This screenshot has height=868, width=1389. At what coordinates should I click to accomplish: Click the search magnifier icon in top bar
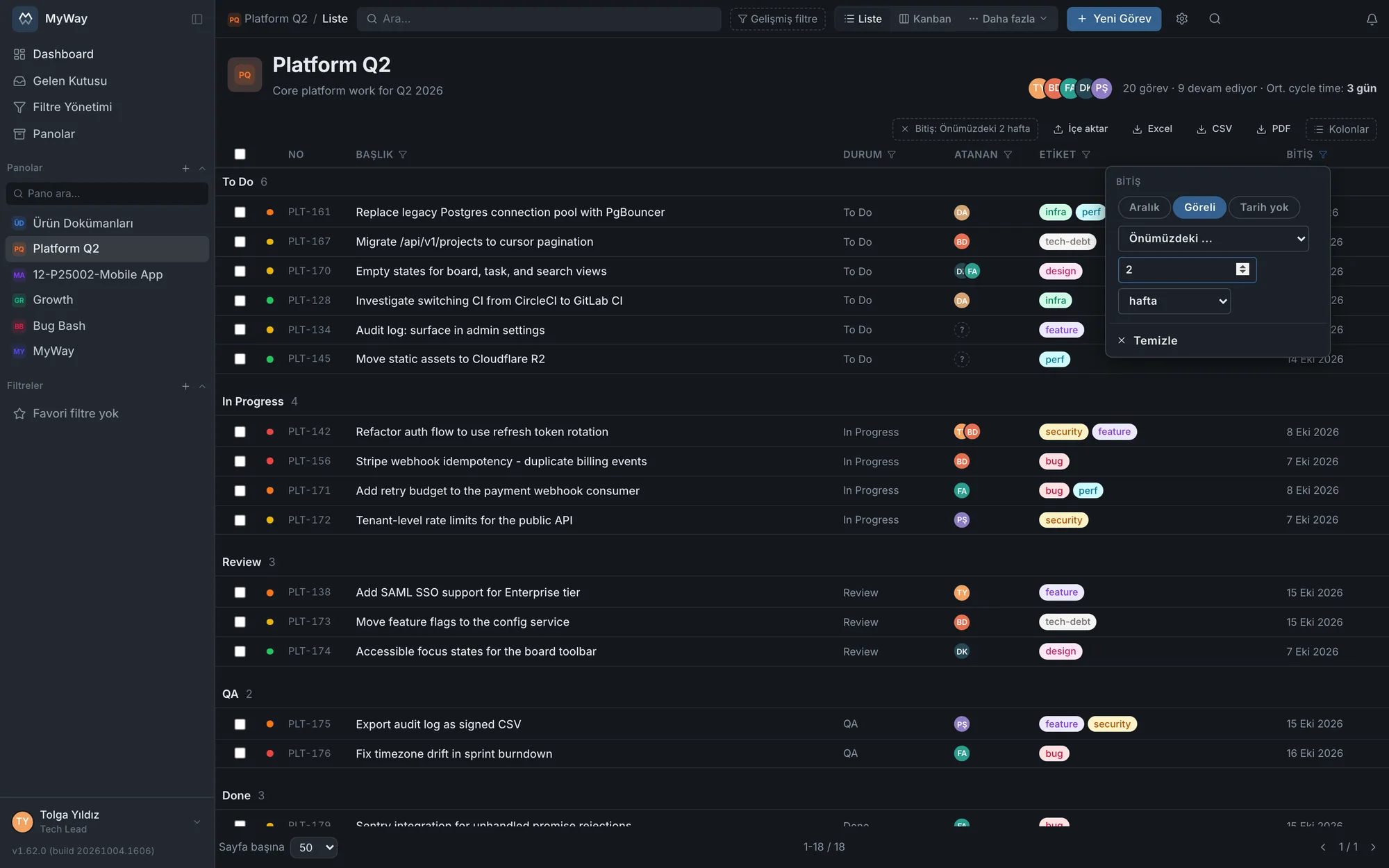point(1215,19)
